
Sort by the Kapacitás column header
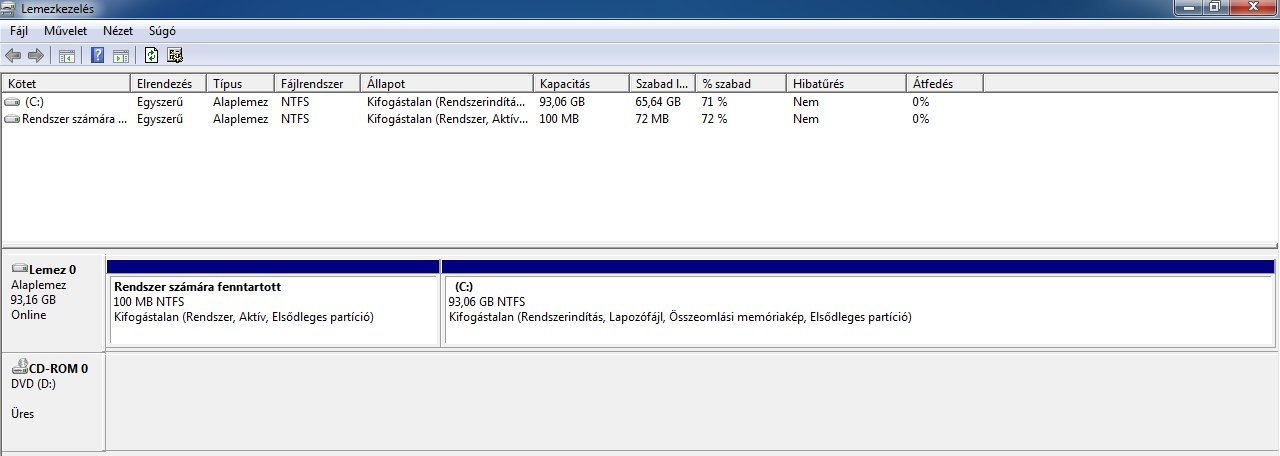pyautogui.click(x=581, y=84)
